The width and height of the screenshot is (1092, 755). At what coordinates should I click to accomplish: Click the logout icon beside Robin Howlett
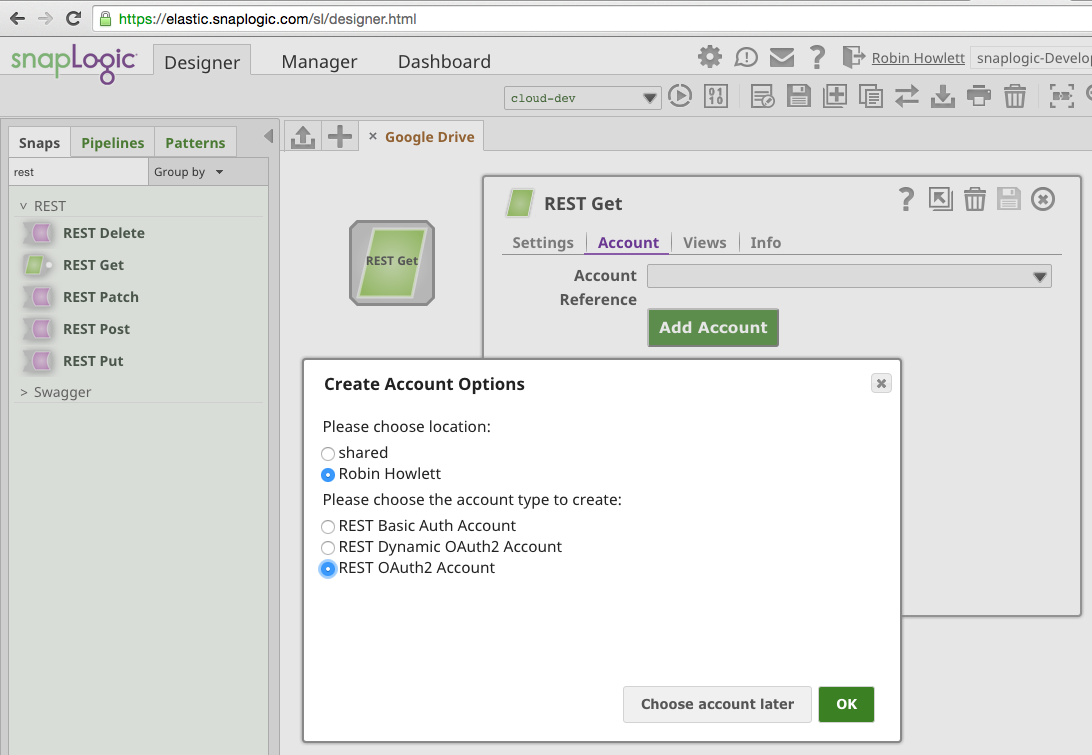point(853,56)
